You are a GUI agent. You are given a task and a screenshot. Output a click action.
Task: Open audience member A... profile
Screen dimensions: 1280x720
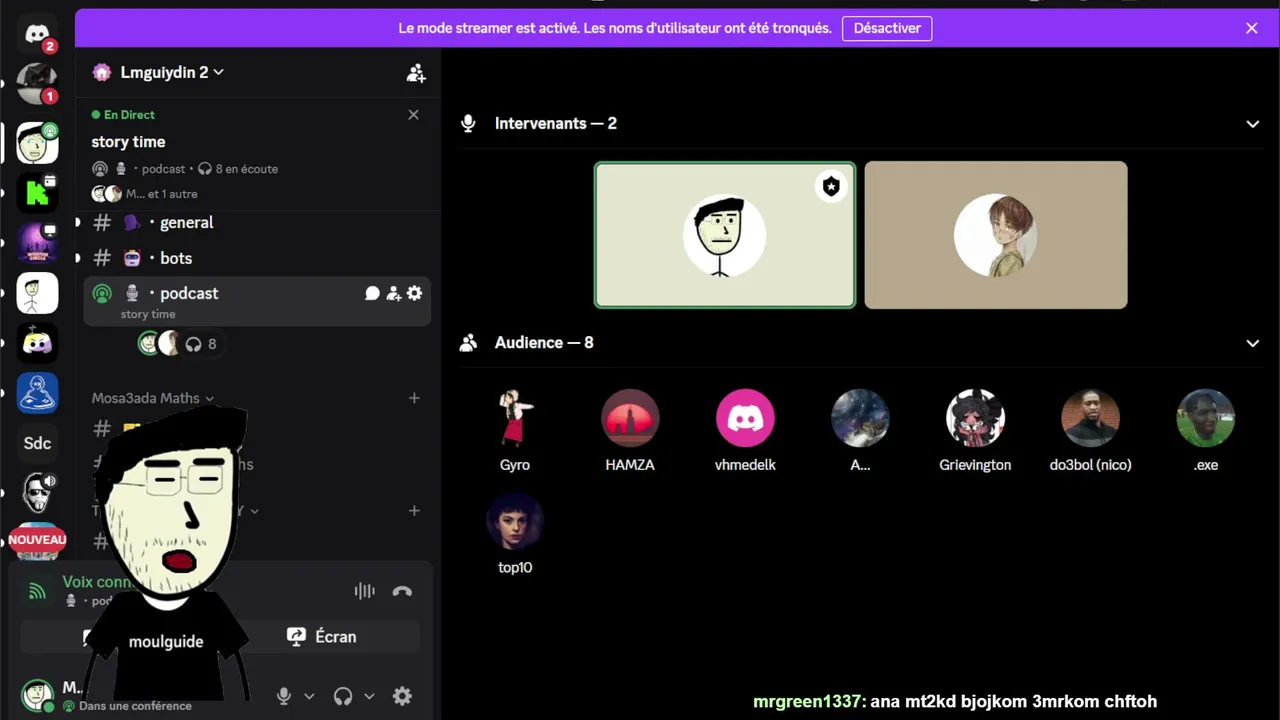tap(860, 430)
